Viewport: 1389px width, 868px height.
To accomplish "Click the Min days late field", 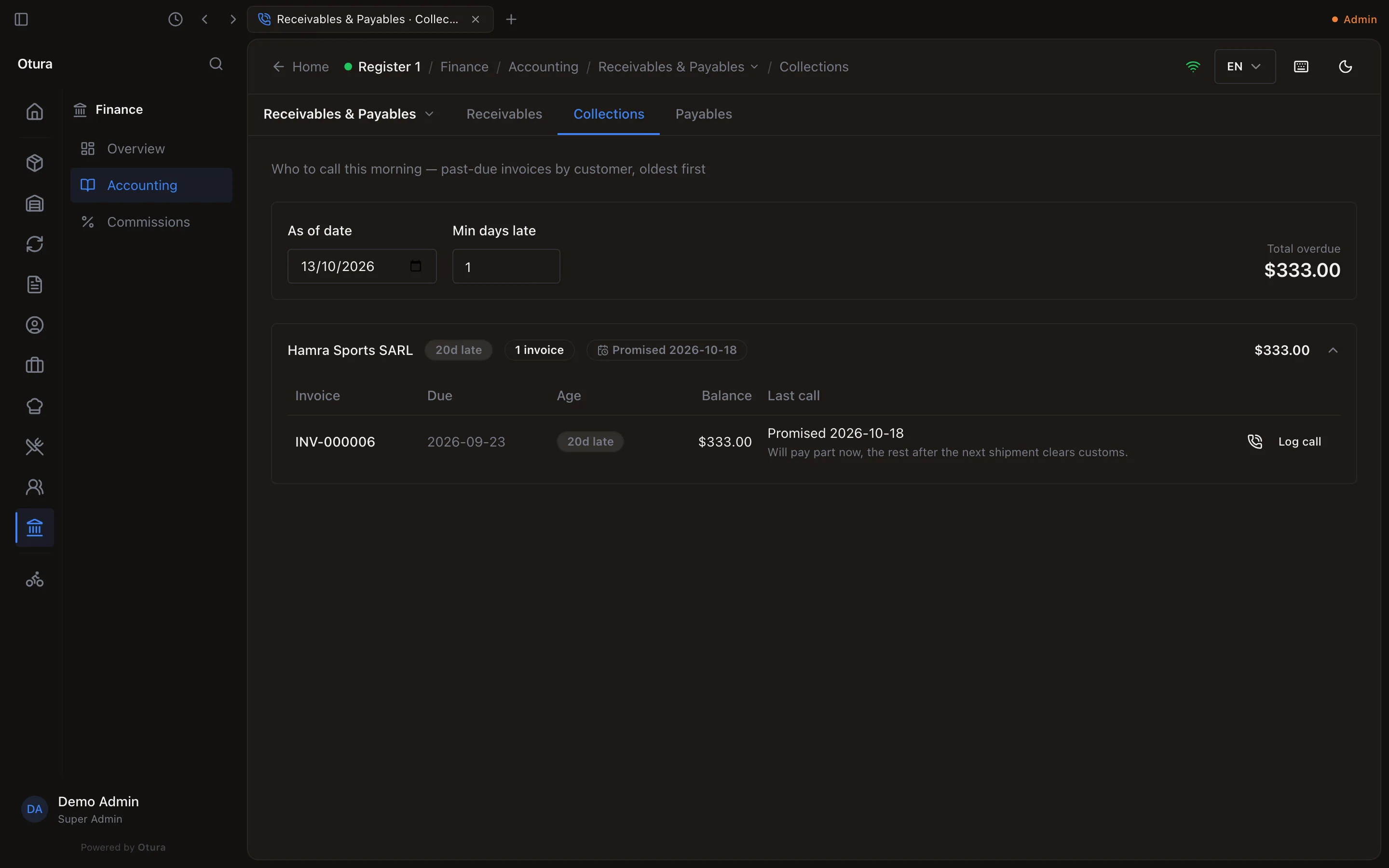I will 506,266.
